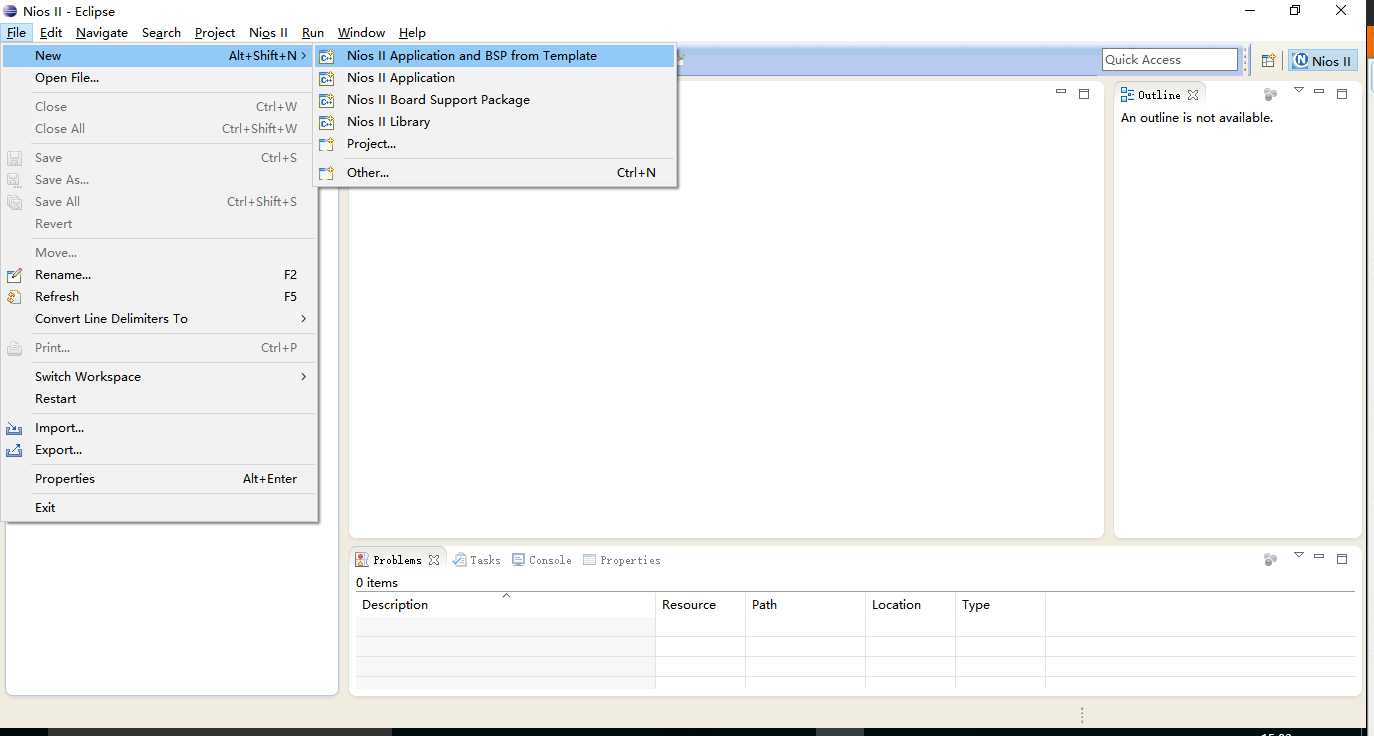The height and width of the screenshot is (736, 1374).
Task: Open the Problems view menu triangle
Action: pos(1299,556)
